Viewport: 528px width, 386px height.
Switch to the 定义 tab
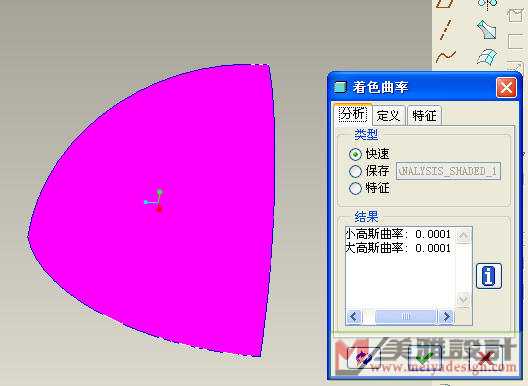[x=389, y=116]
